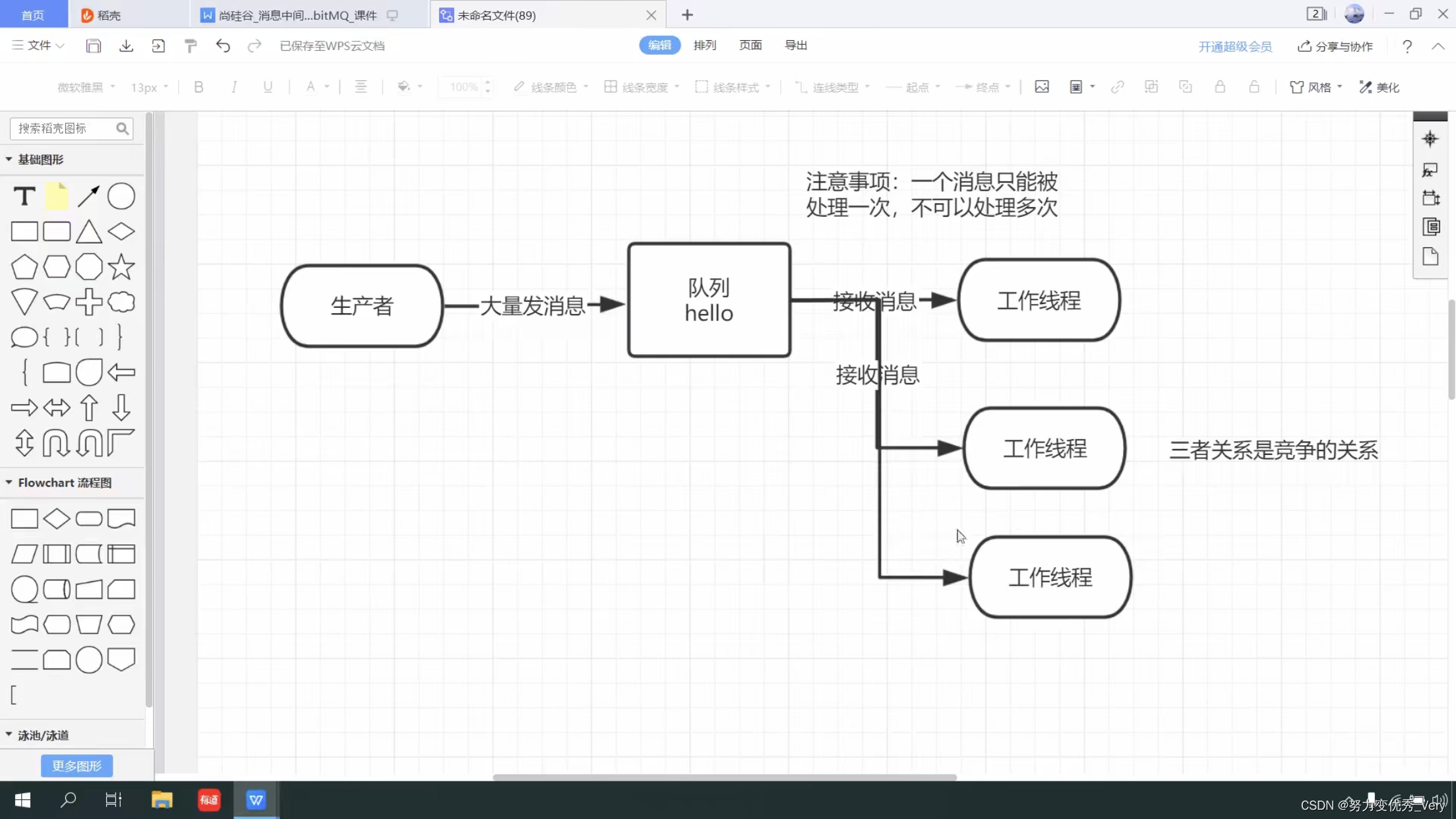Click the help question mark icon

(1407, 46)
